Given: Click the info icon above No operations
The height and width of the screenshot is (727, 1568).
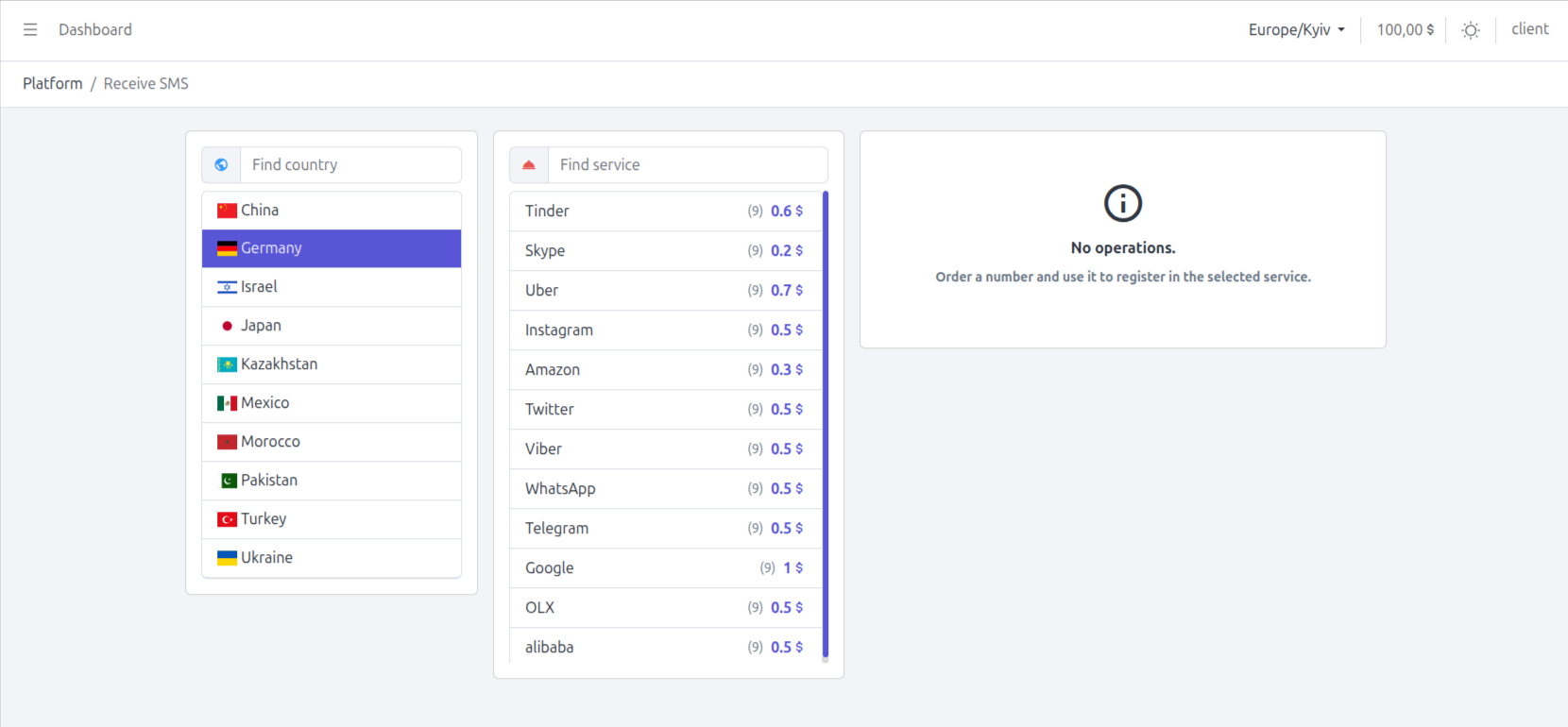Looking at the screenshot, I should pyautogui.click(x=1123, y=203).
